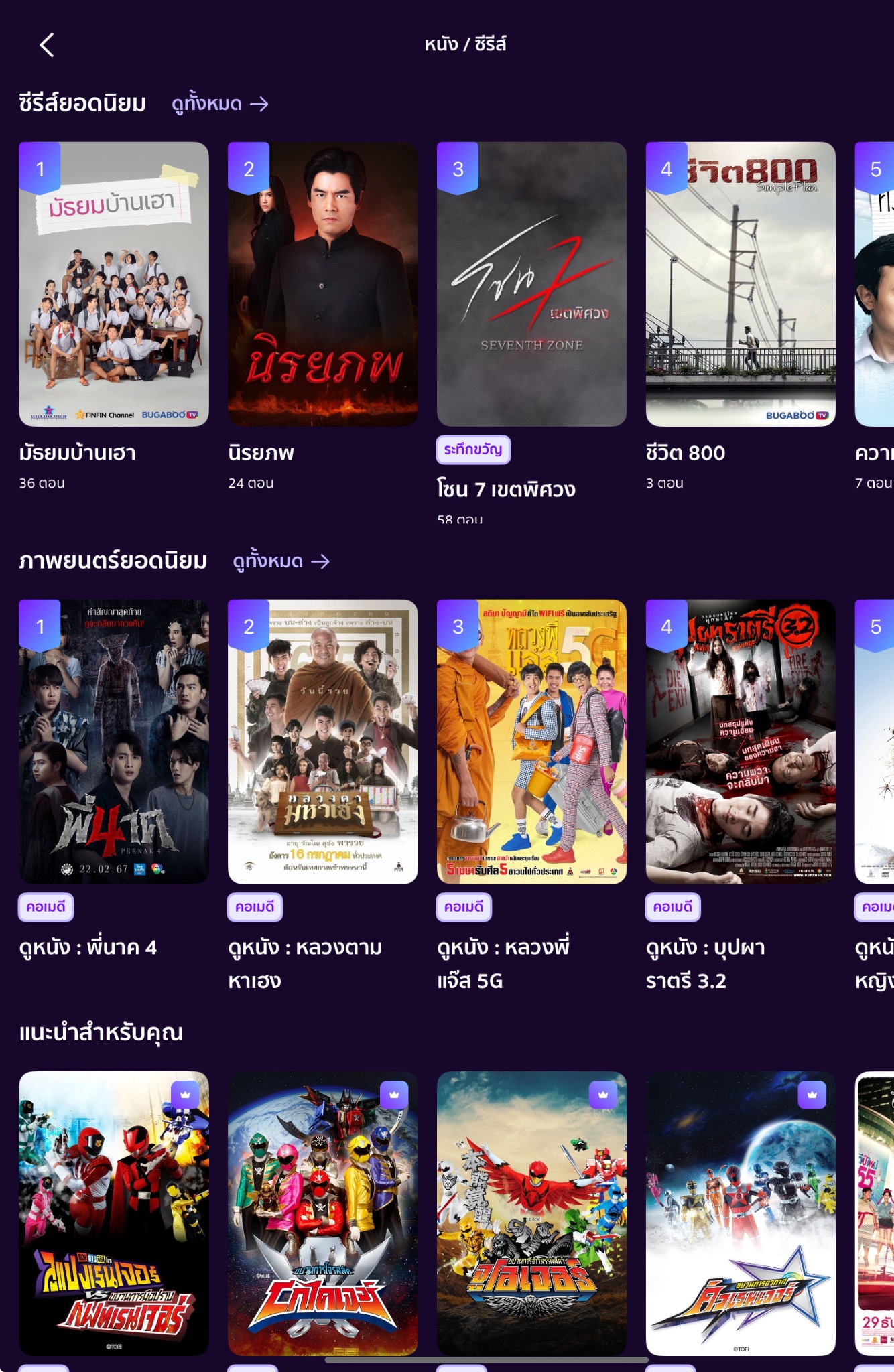This screenshot has width=894, height=1372.
Task: Open ดูทั้งหมด for popular series
Action: click(x=220, y=104)
